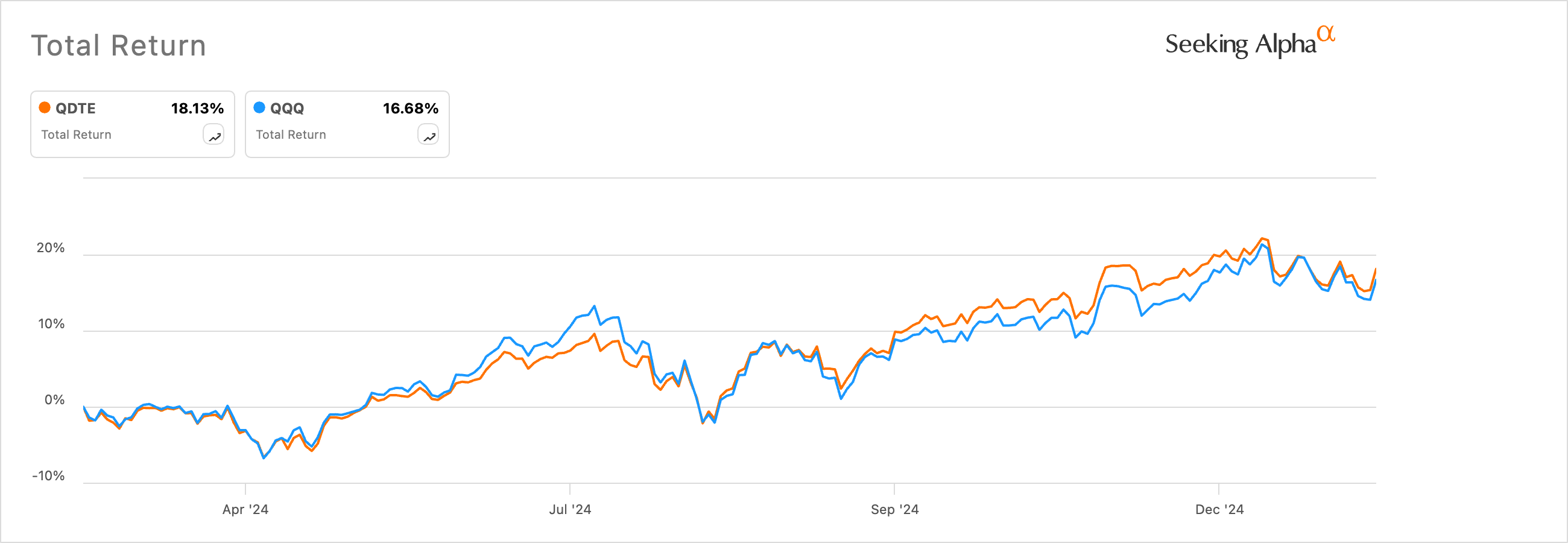1568x543 pixels.
Task: Click the chart line icon beside QDTE Total Return
Action: [213, 135]
